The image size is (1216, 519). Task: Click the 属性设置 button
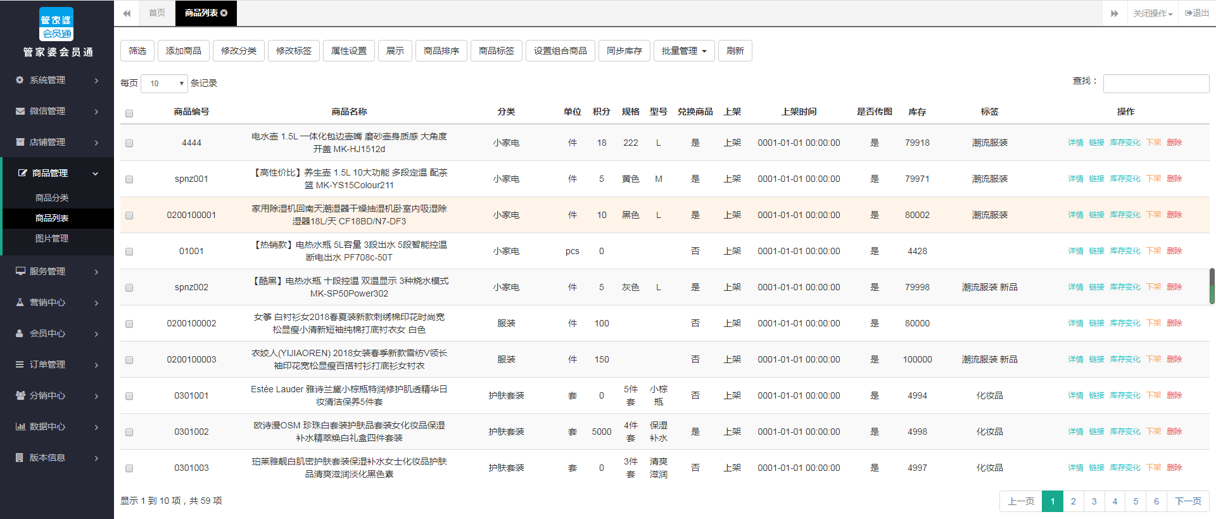pyautogui.click(x=349, y=51)
